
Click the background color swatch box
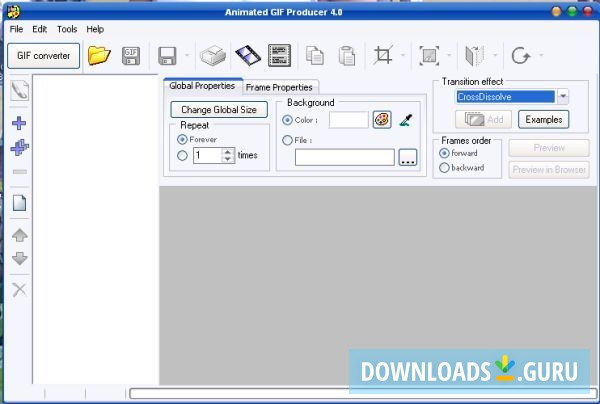(x=349, y=120)
